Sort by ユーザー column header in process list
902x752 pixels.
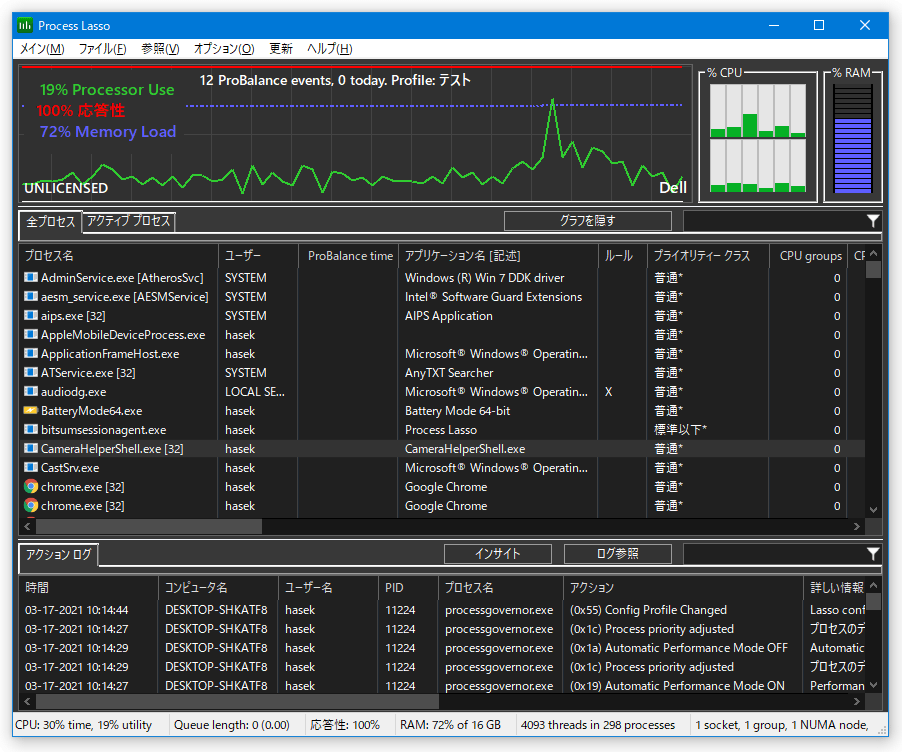tap(258, 255)
